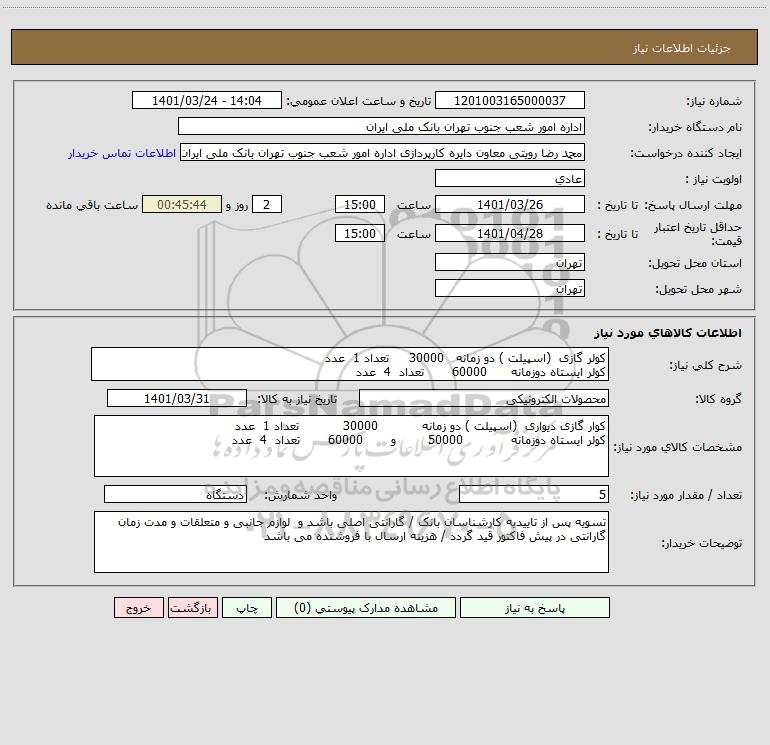The height and width of the screenshot is (745, 770).
Task: Click the 'مشخصات کالای مورد نیاز:' label
Action: tap(678, 447)
